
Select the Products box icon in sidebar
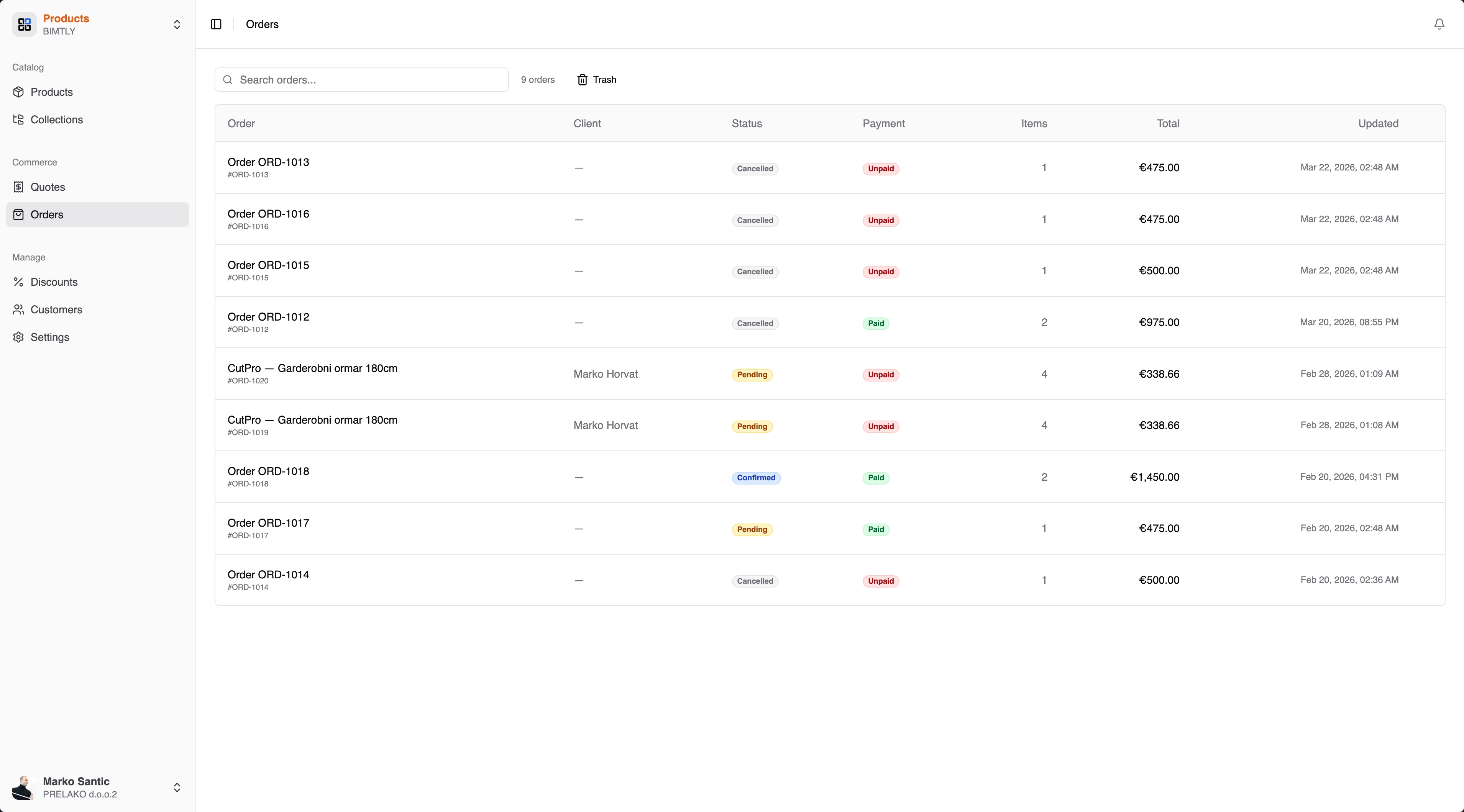coord(19,92)
